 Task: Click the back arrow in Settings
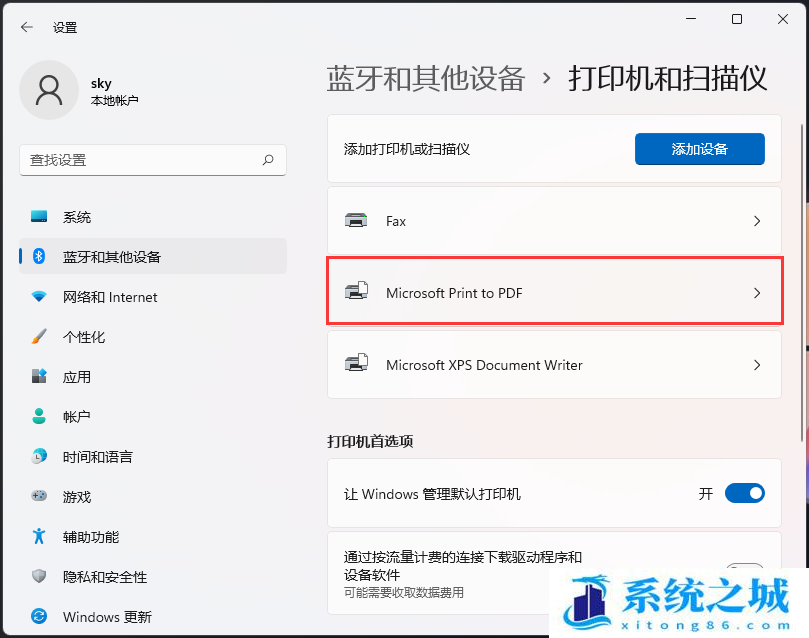[27, 27]
